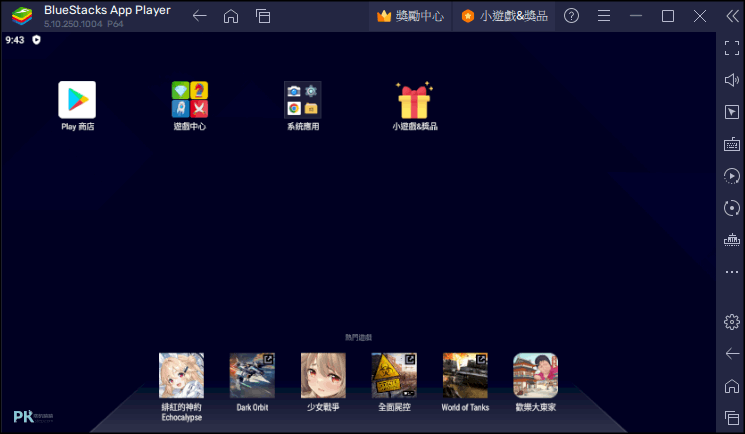The image size is (745, 434).
Task: Open the macro play icon in sidebar
Action: point(732,176)
